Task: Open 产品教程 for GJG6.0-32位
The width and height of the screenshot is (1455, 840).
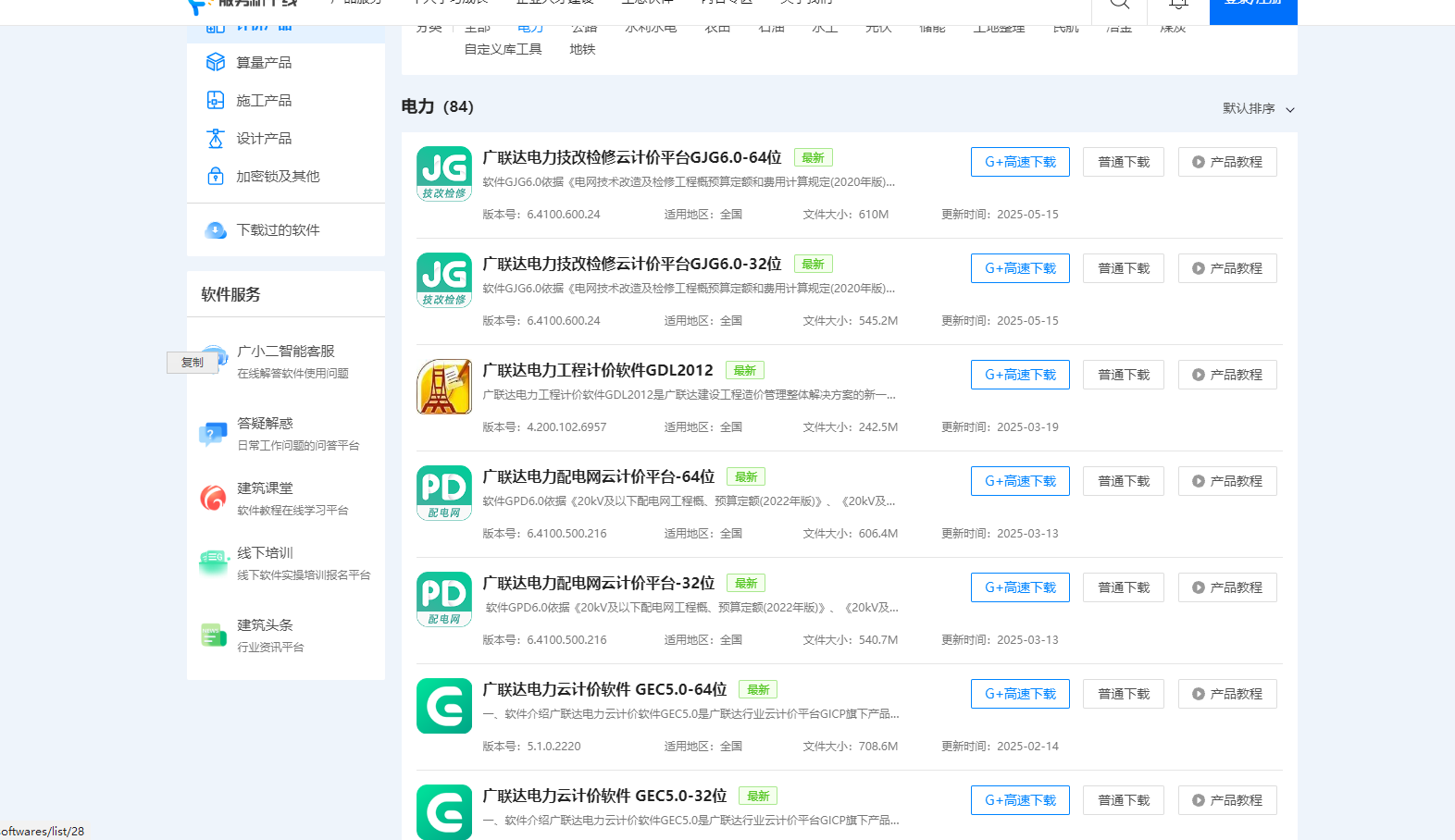Action: tap(1227, 268)
